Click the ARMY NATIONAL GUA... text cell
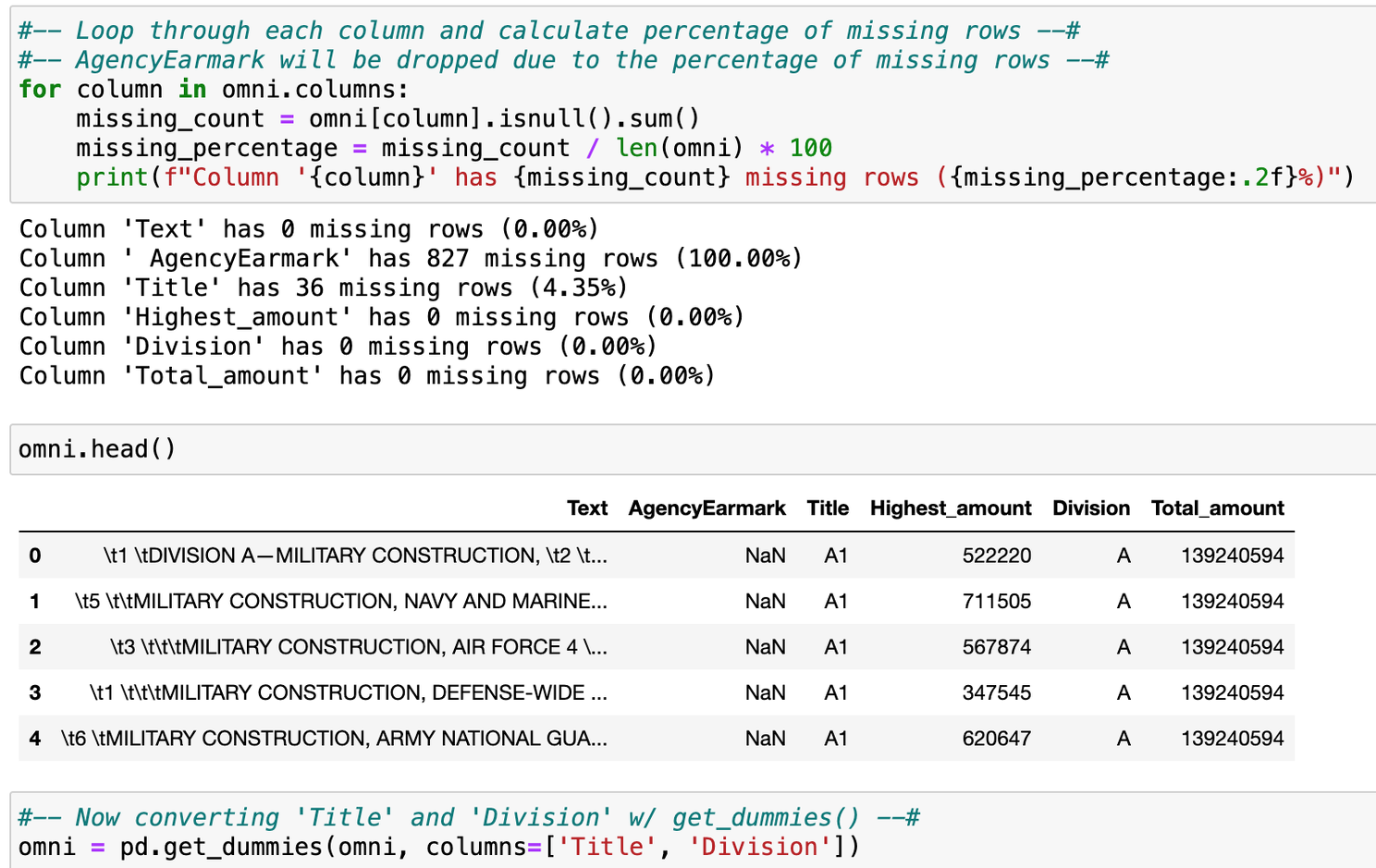The image size is (1376, 868). 334,739
